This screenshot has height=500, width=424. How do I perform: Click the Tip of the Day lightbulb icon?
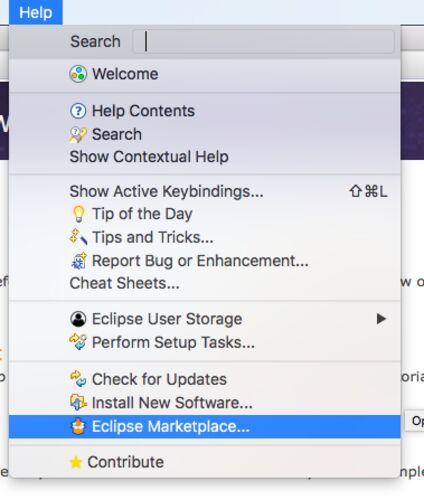click(x=78, y=214)
